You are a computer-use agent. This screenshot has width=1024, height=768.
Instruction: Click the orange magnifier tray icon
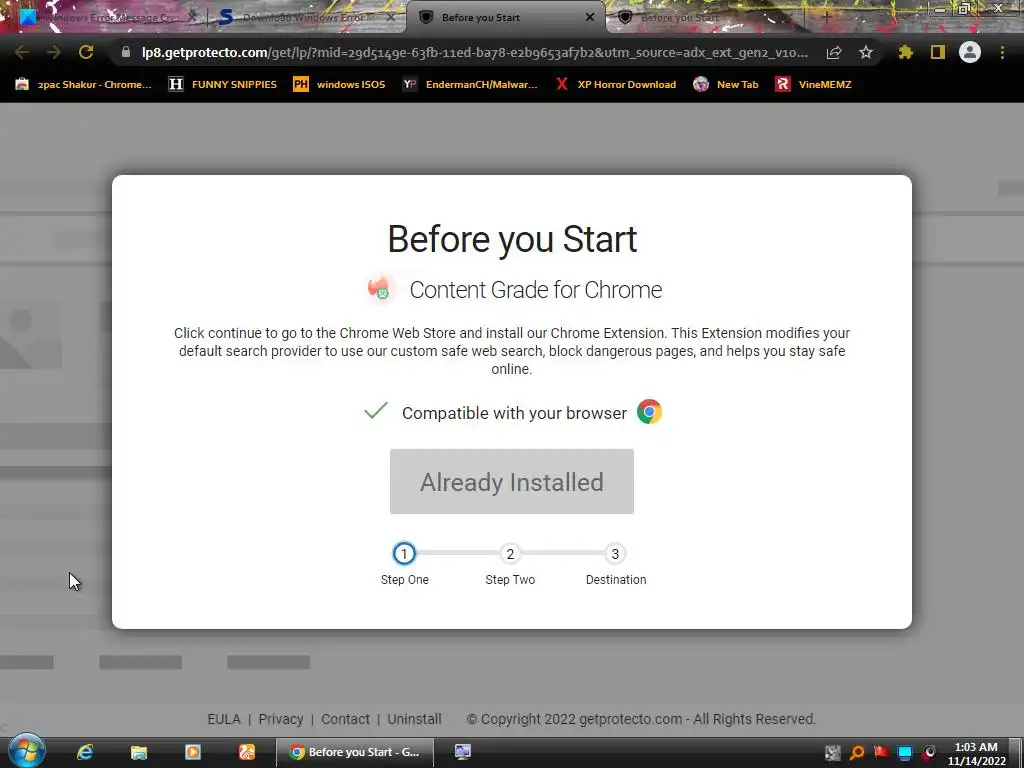coord(857,752)
